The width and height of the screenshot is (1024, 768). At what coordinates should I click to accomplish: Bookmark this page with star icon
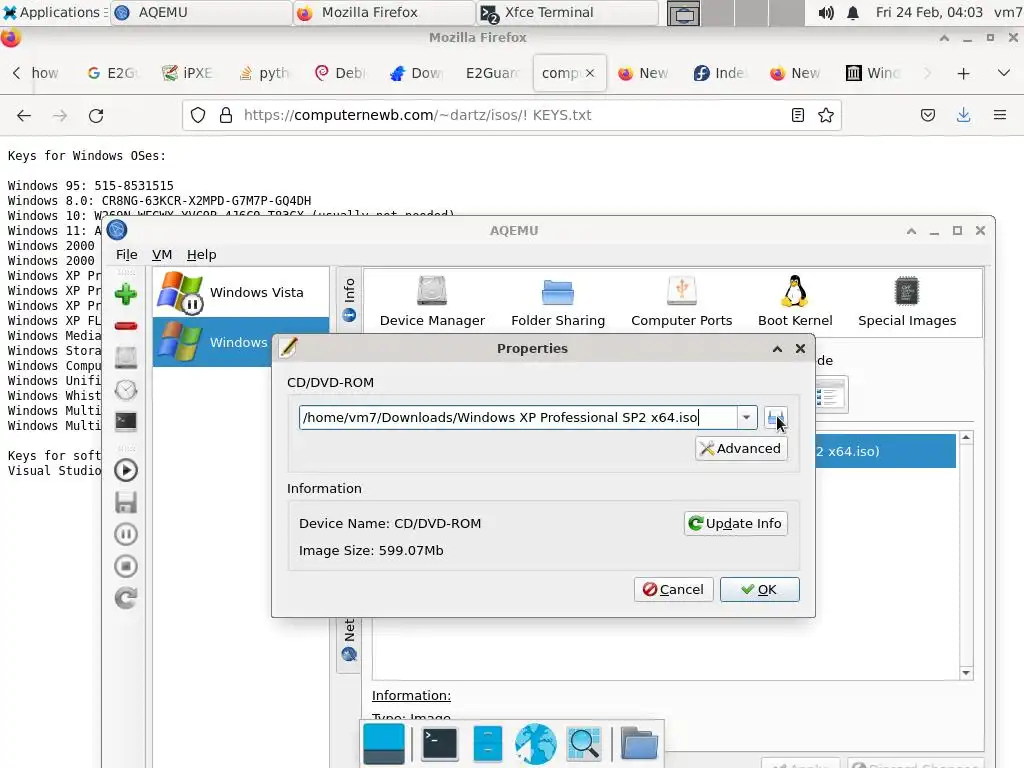click(x=825, y=116)
